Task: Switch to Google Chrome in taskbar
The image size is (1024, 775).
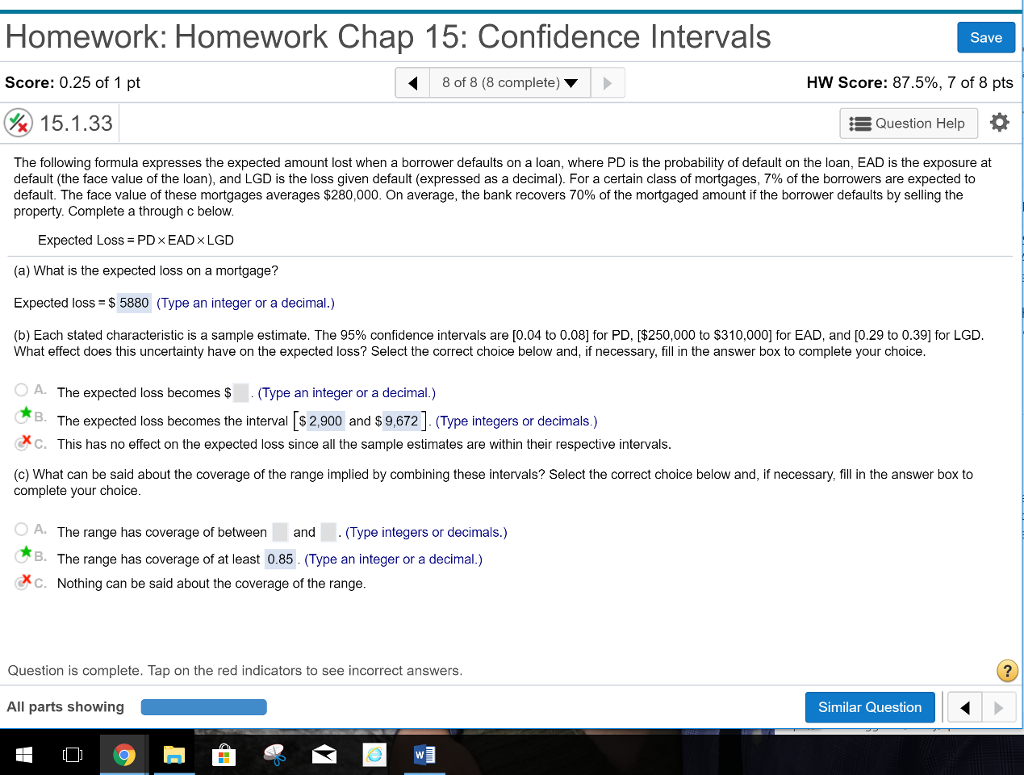Action: (124, 755)
